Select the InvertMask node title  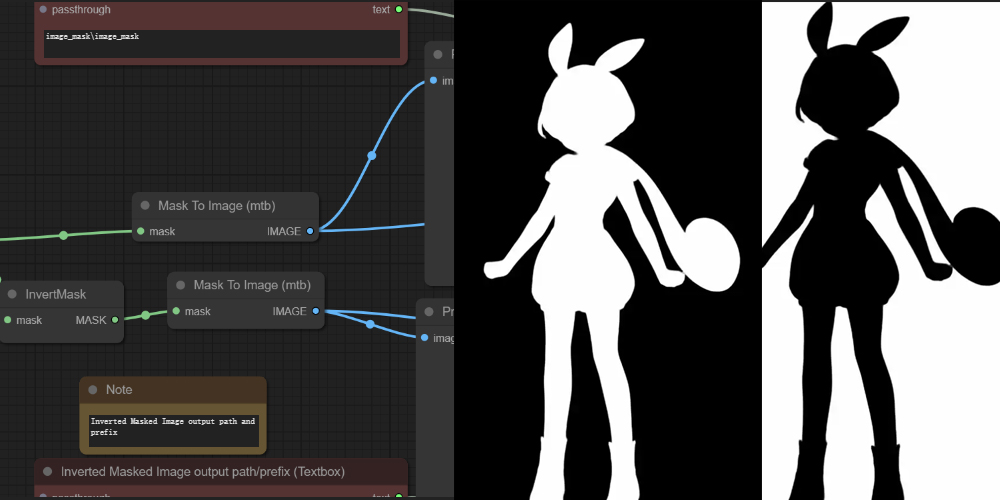55,294
